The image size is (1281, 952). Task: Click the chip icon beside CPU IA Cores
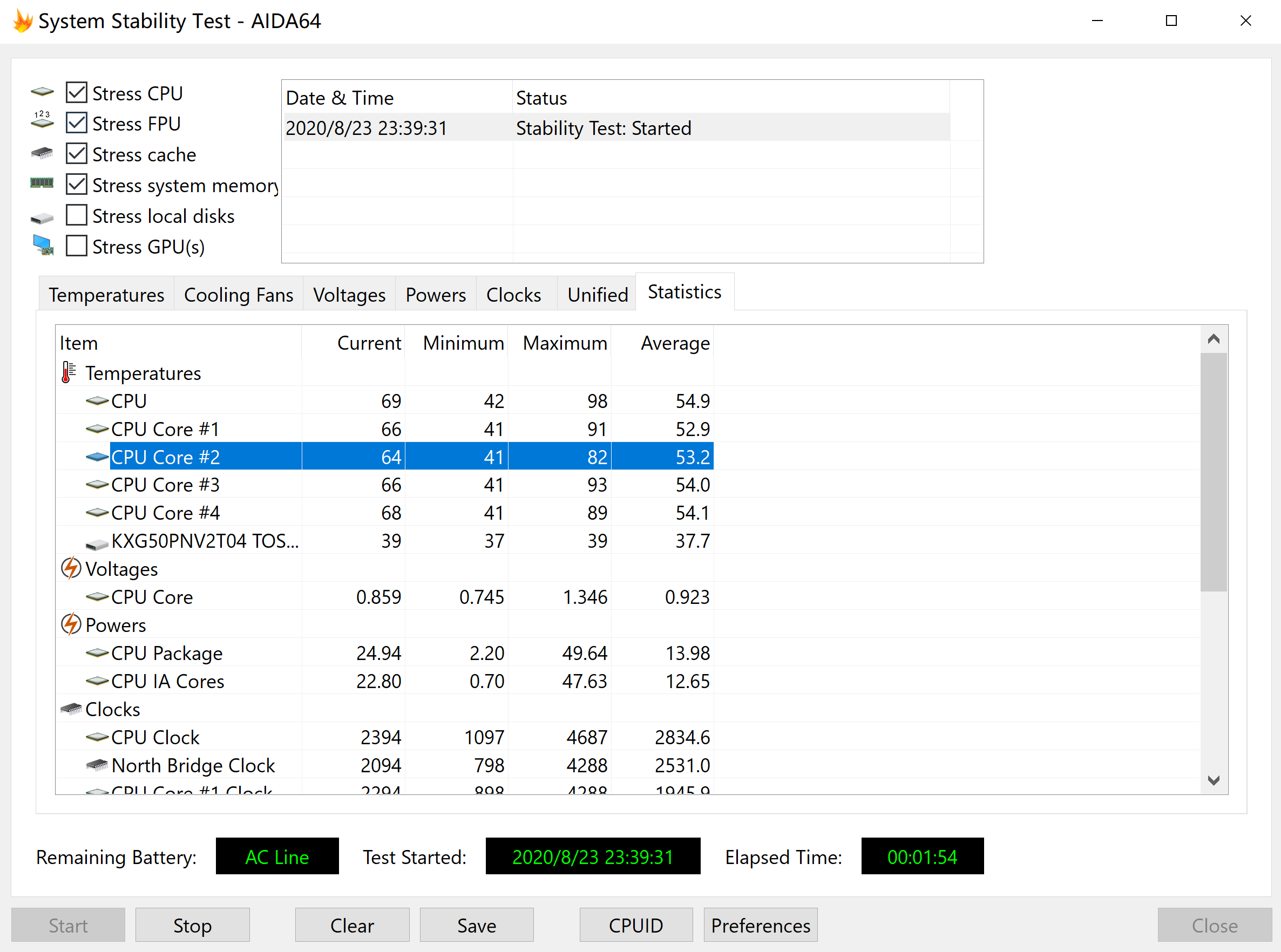pyautogui.click(x=97, y=681)
